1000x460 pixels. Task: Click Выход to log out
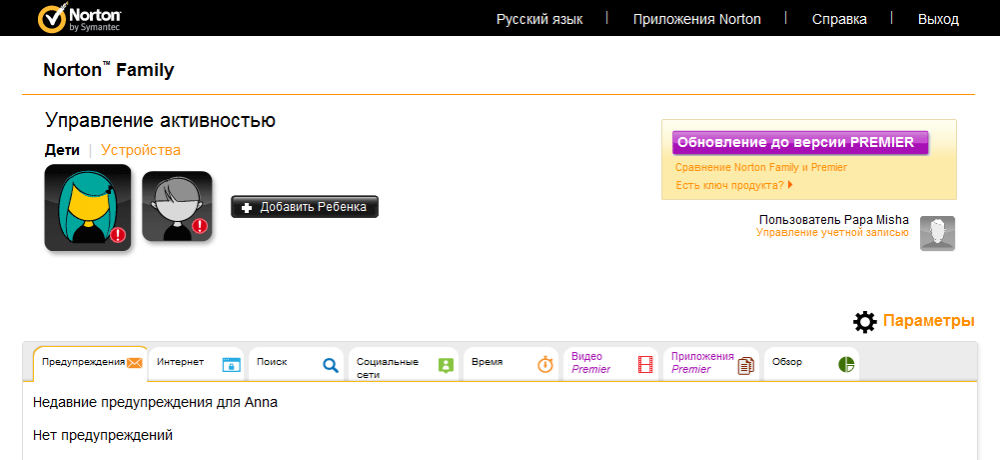938,19
